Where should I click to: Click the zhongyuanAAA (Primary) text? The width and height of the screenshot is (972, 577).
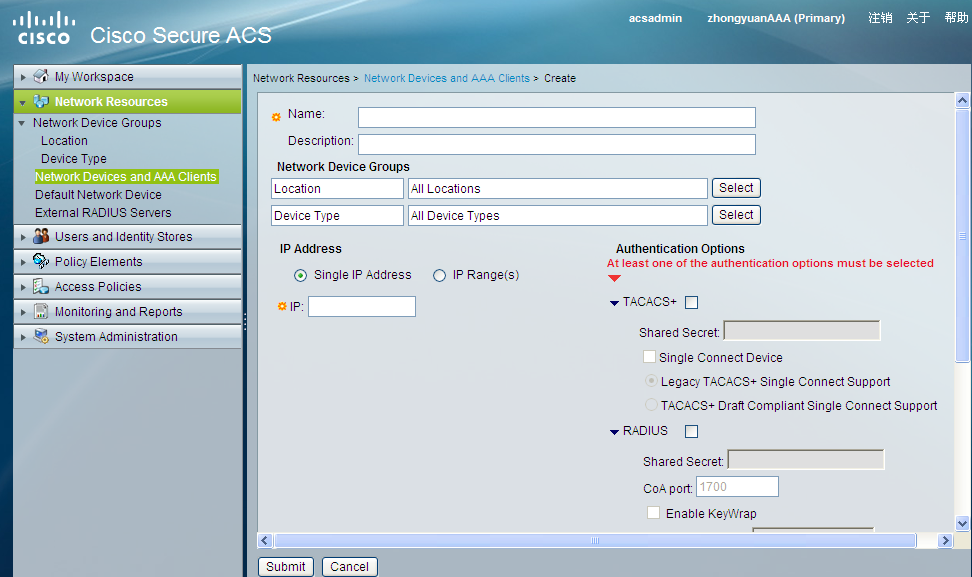tap(776, 18)
